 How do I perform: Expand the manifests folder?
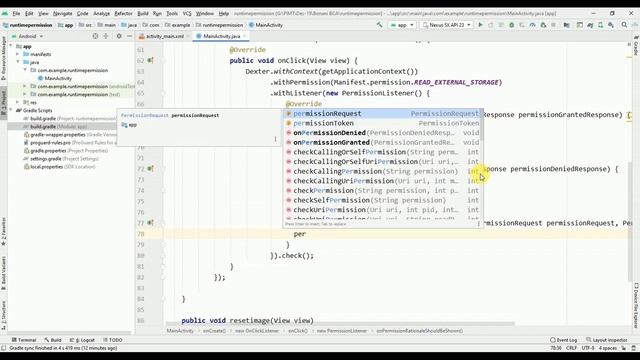coord(18,54)
